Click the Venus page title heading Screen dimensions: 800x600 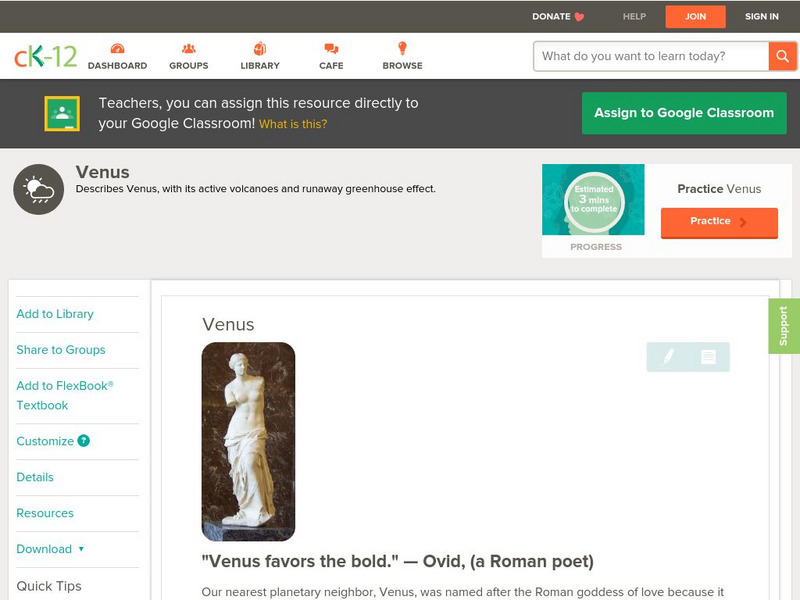point(103,172)
